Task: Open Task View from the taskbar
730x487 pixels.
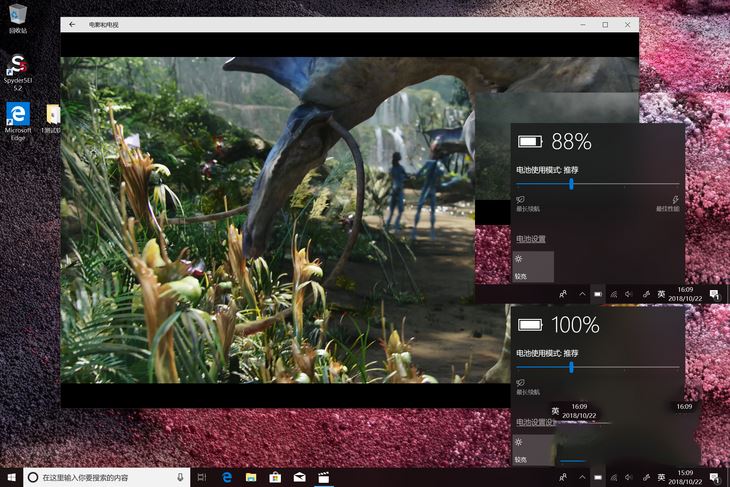Action: coord(202,477)
